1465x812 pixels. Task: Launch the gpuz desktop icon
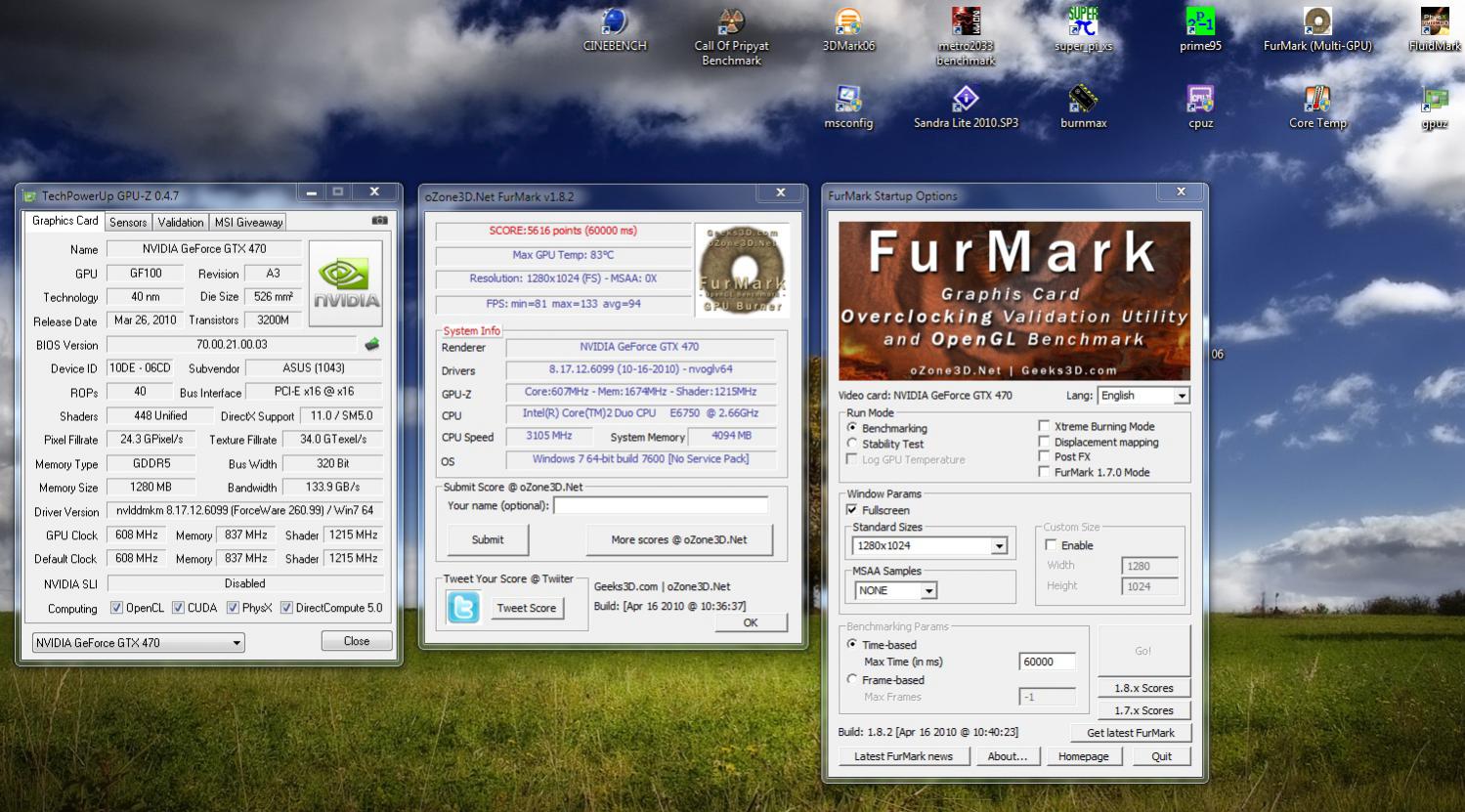pos(1435,107)
